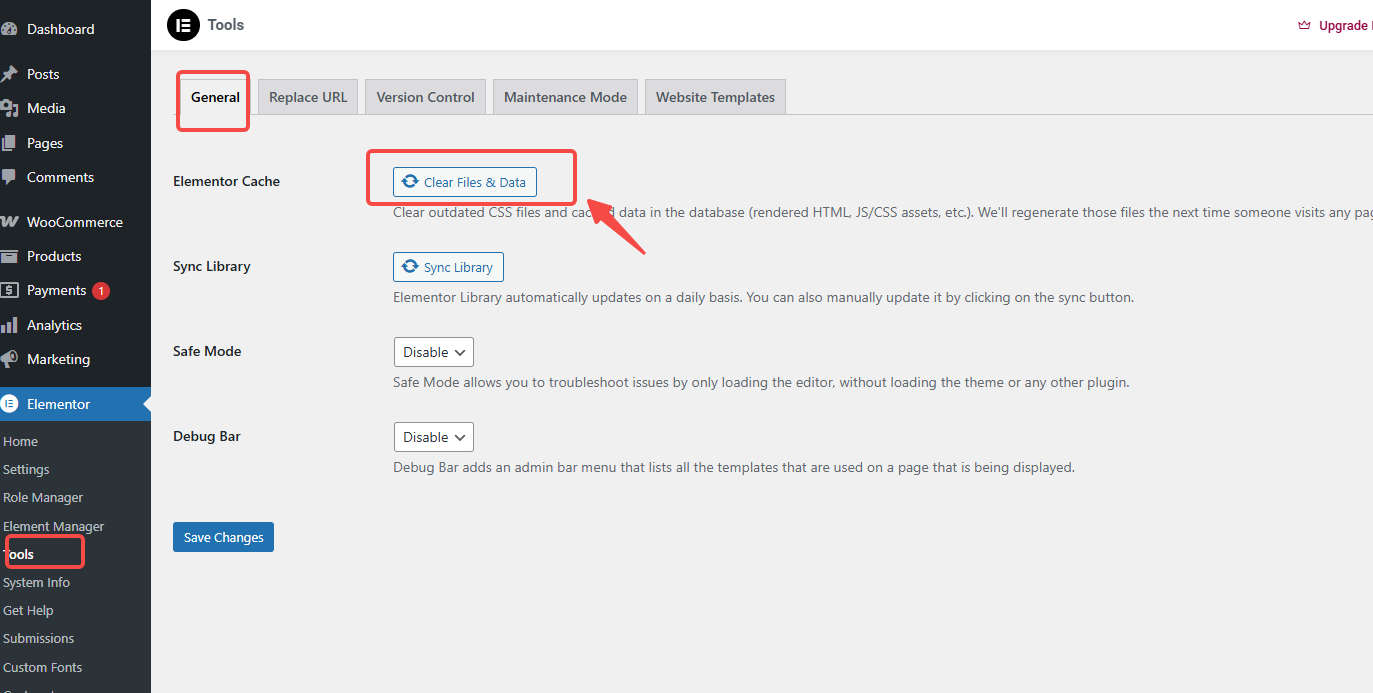Click the Upgrade link with crown icon
This screenshot has width=1373, height=693.
(1340, 26)
